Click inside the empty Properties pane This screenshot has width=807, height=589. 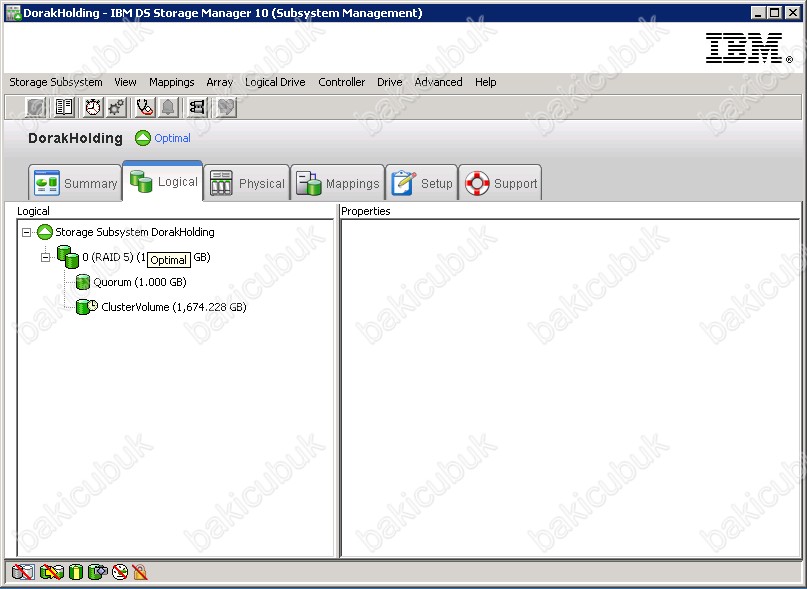pos(570,388)
